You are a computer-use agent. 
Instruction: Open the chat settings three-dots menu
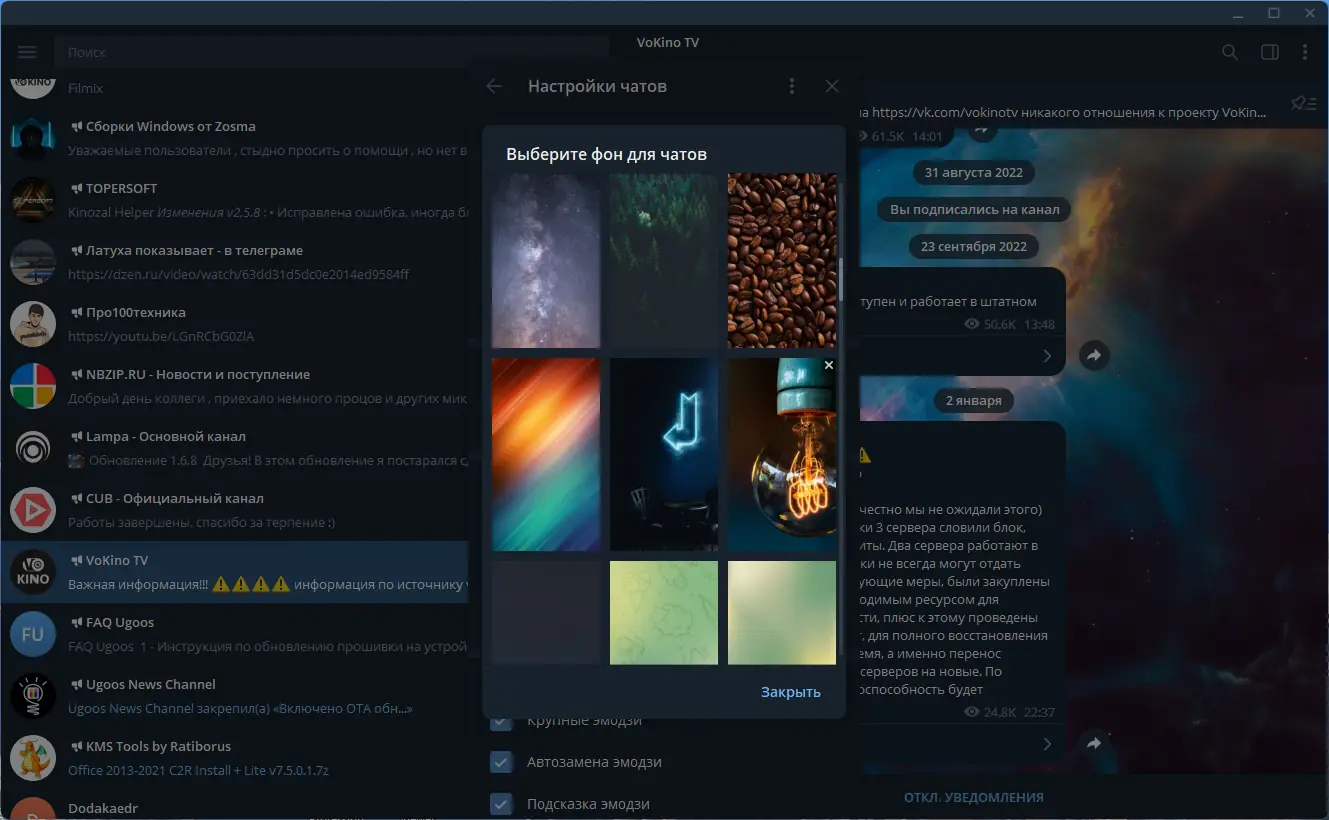pos(792,86)
